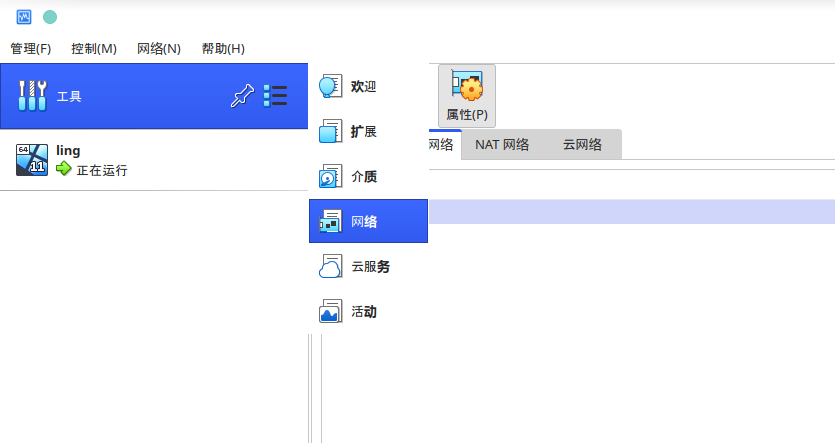Click the pin icon in Tools header
Screen dimensions: 835x443
coord(241,96)
